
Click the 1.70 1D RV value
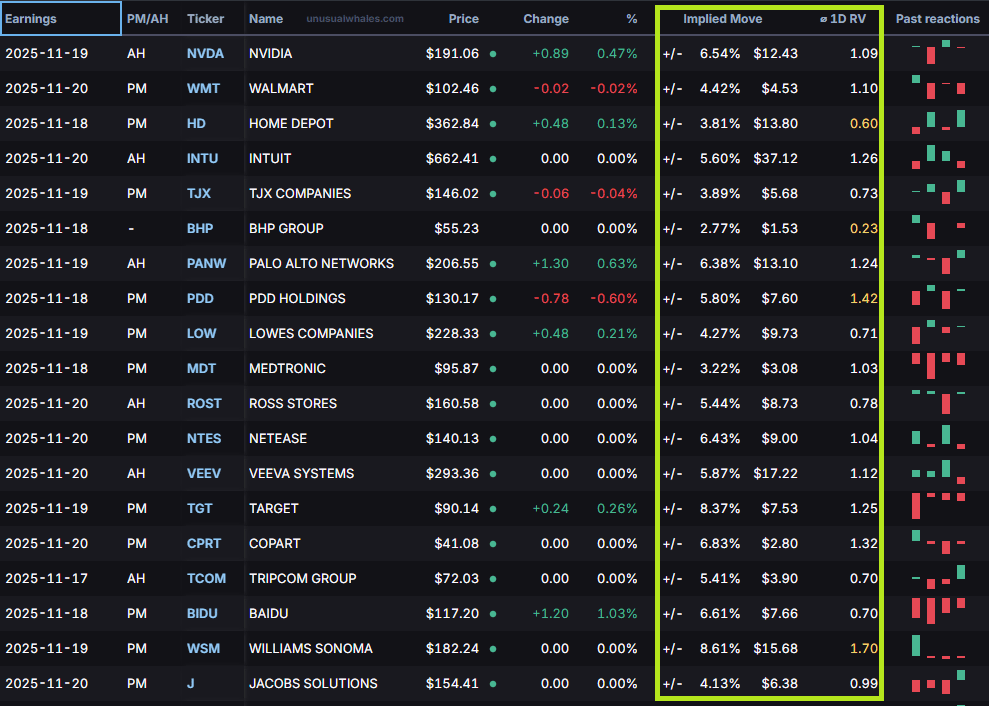coord(863,649)
